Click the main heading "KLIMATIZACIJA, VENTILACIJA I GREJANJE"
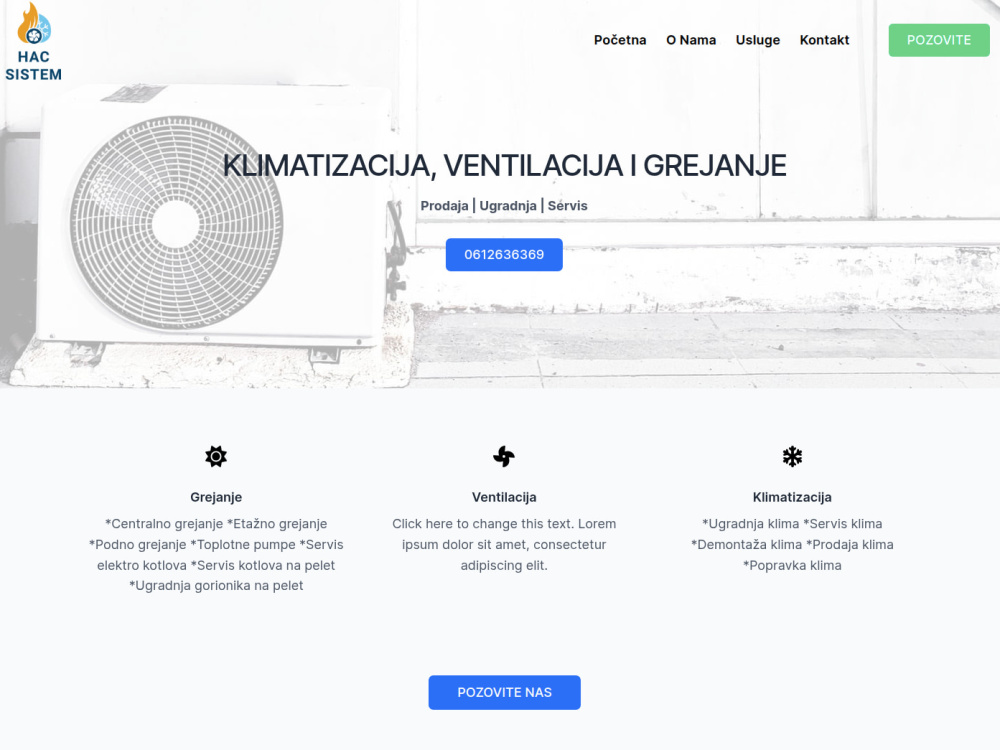 click(504, 166)
